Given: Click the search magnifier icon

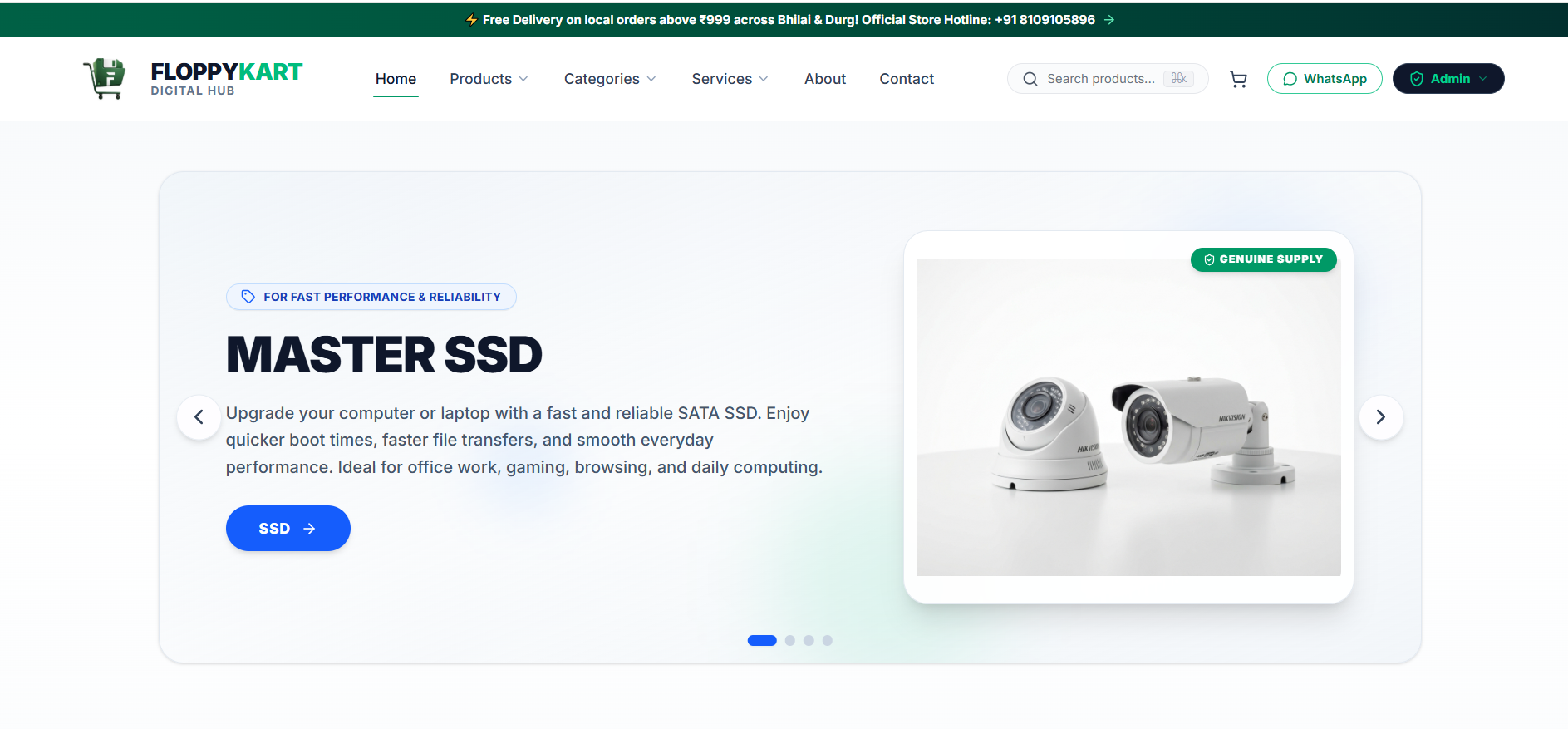Looking at the screenshot, I should click(1030, 79).
